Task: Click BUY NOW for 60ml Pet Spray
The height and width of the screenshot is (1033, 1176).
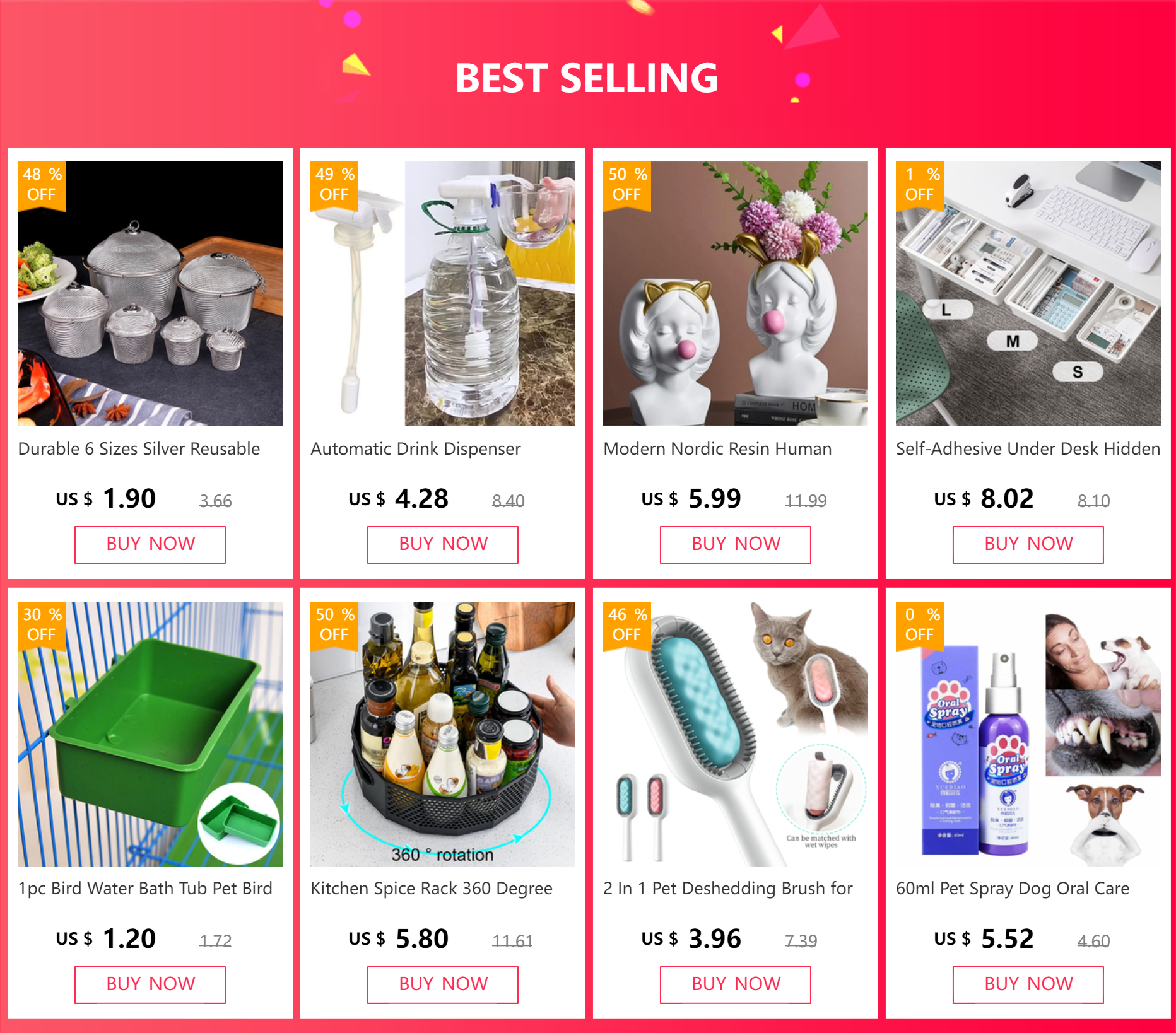Action: pos(1028,984)
